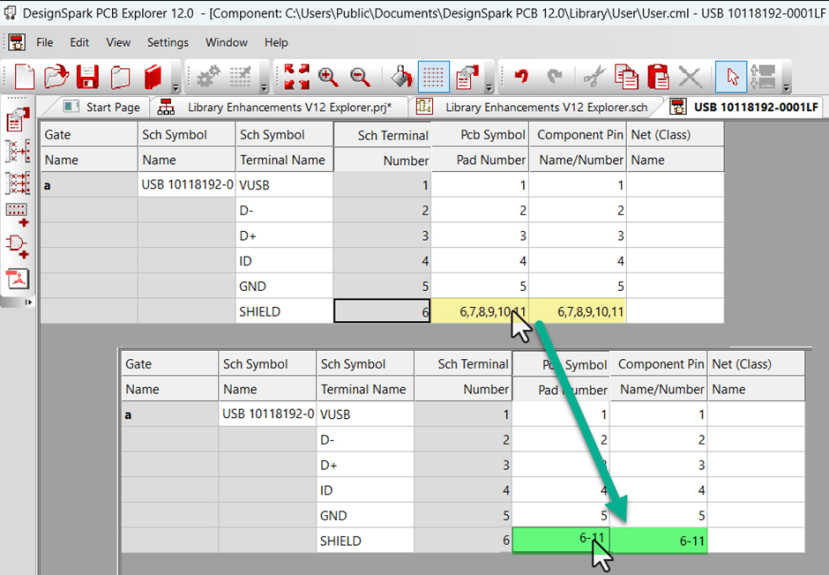The height and width of the screenshot is (575, 829).
Task: Click the greyed Redo arrow
Action: point(554,77)
